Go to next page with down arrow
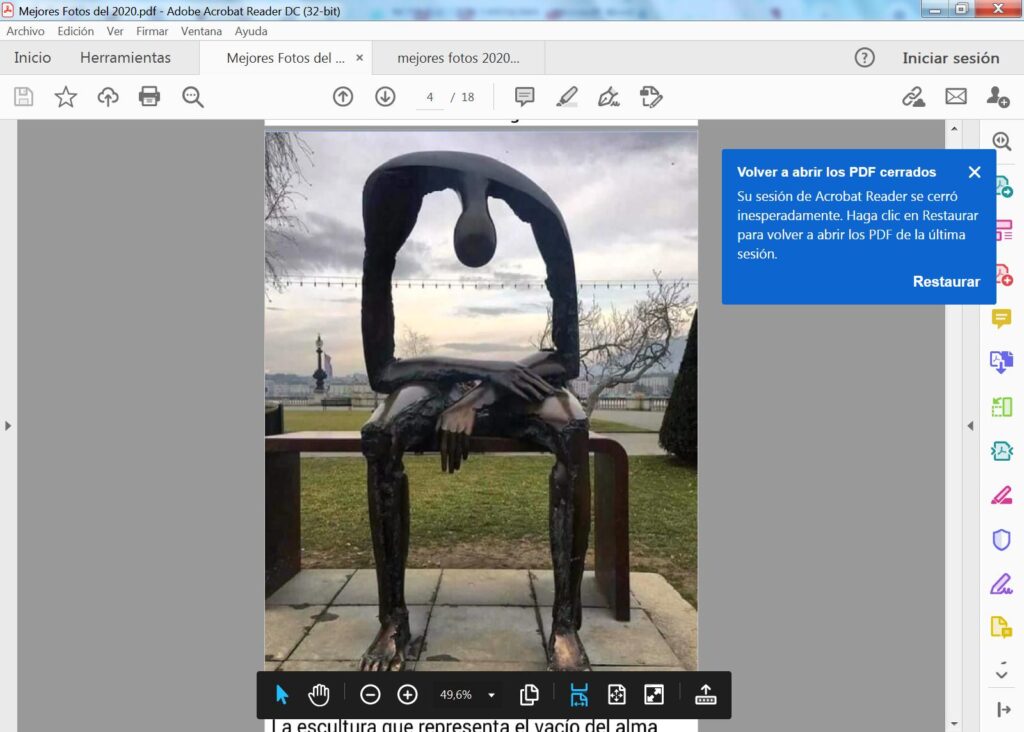 click(x=385, y=97)
